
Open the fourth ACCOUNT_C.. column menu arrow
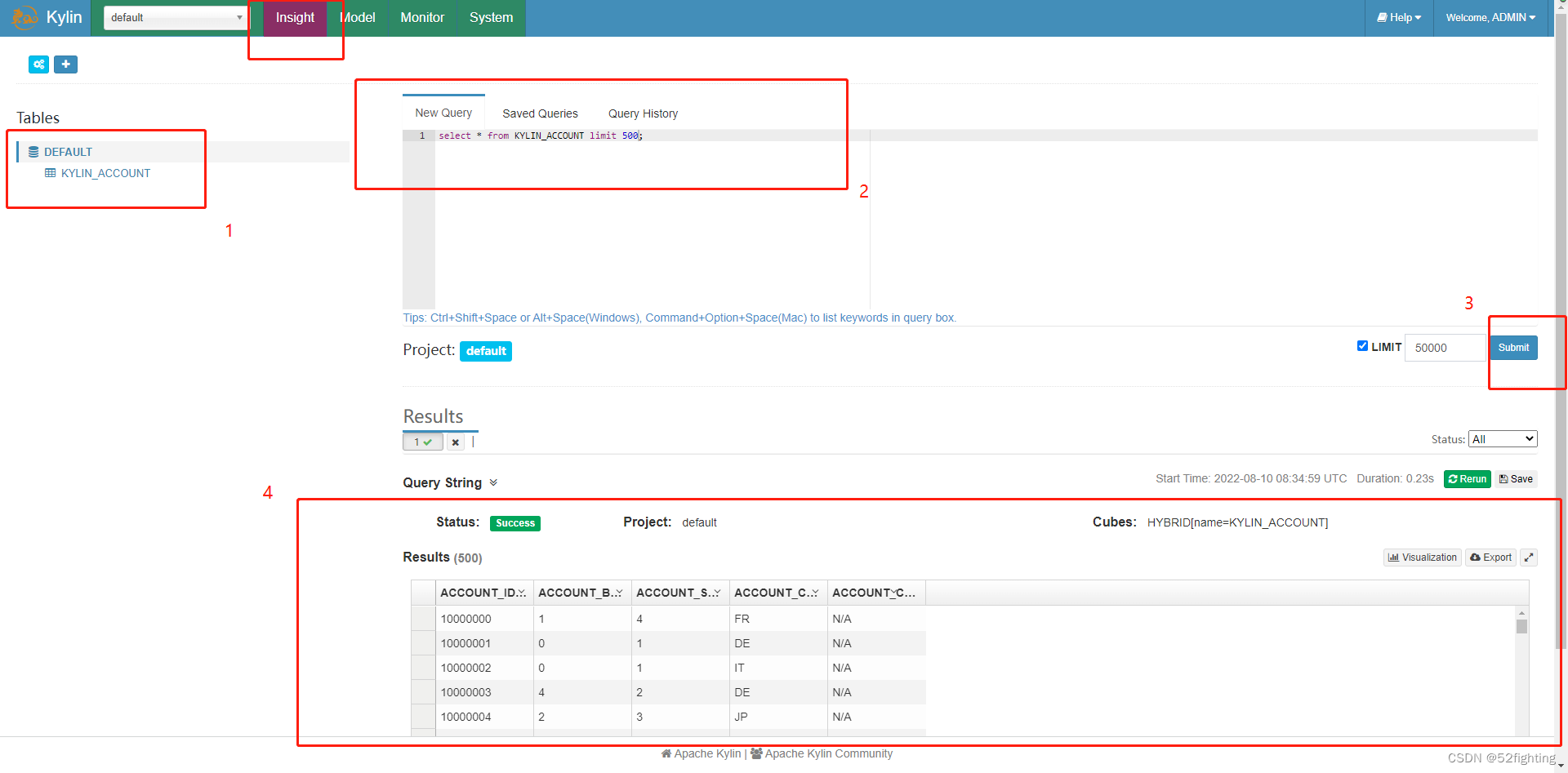click(x=814, y=593)
